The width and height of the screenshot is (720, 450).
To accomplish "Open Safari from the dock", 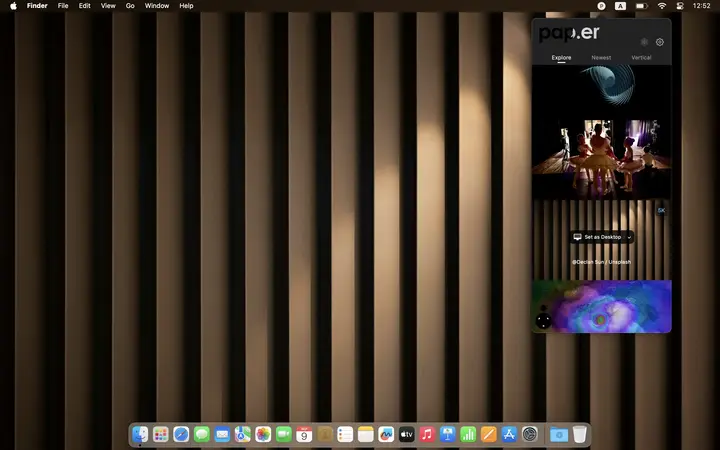I will click(181, 434).
